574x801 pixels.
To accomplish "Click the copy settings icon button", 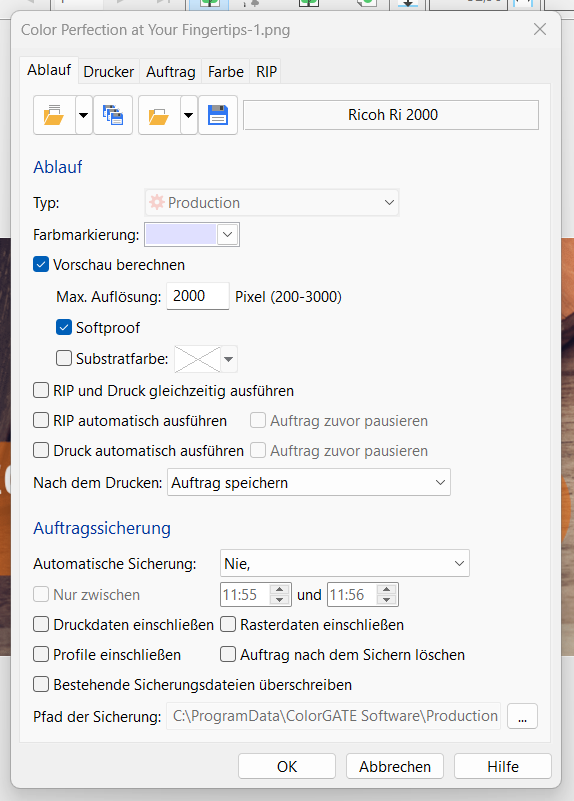I will point(113,115).
